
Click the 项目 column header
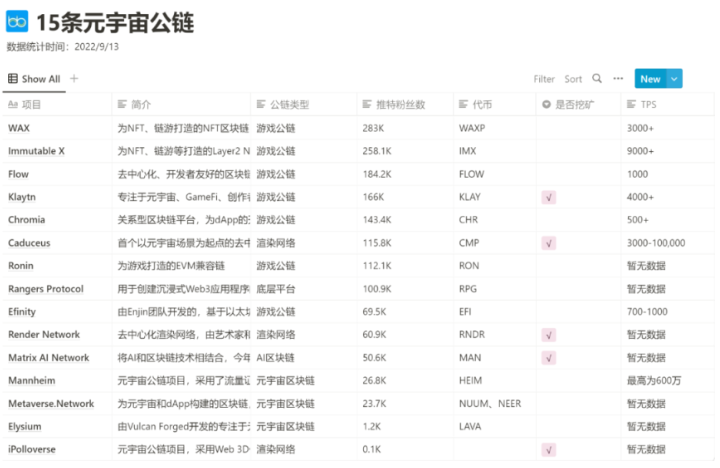[x=57, y=105]
